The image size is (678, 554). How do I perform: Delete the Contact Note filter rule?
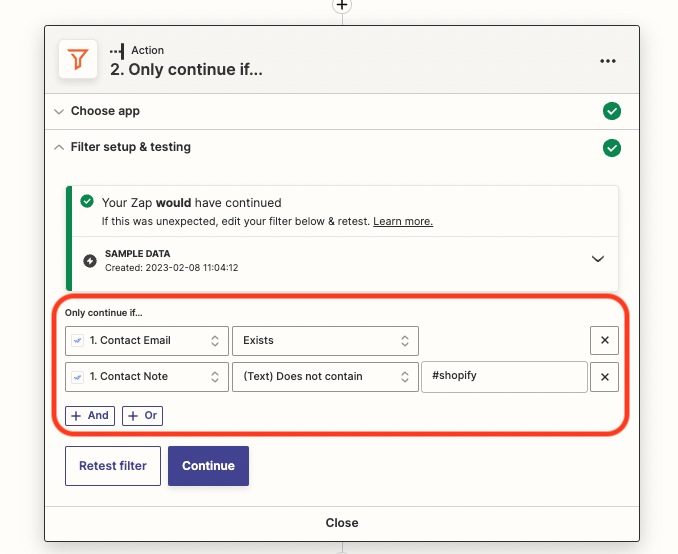click(604, 377)
